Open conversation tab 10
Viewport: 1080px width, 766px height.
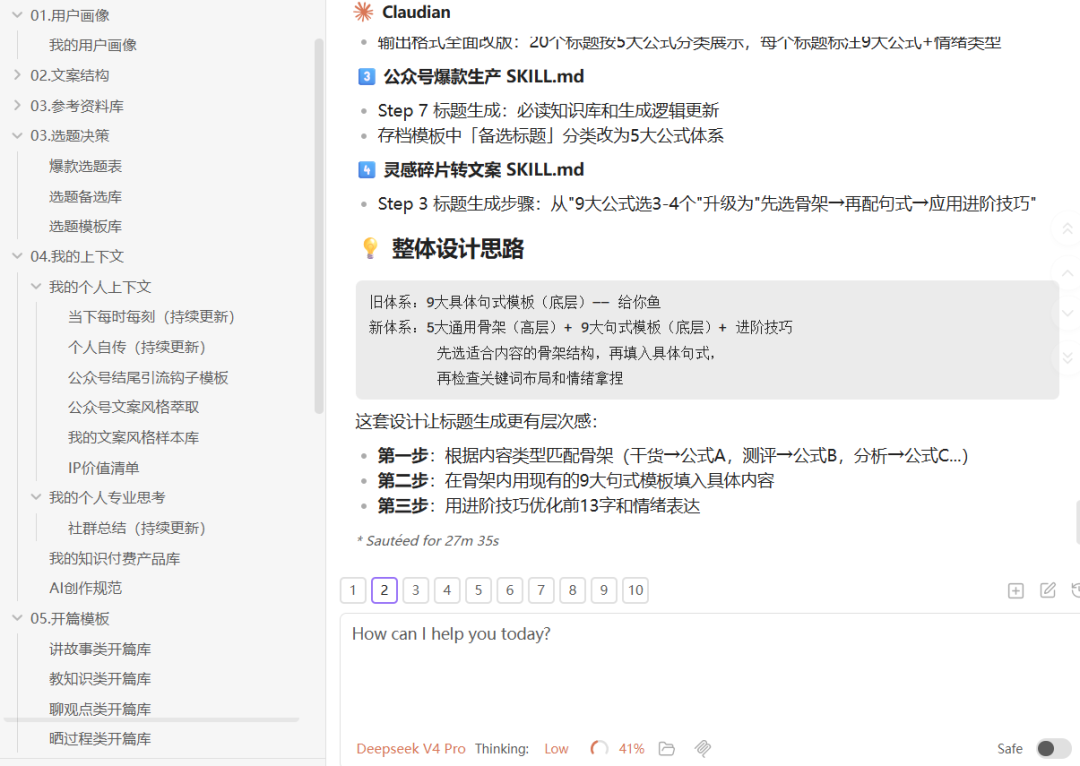(x=635, y=590)
